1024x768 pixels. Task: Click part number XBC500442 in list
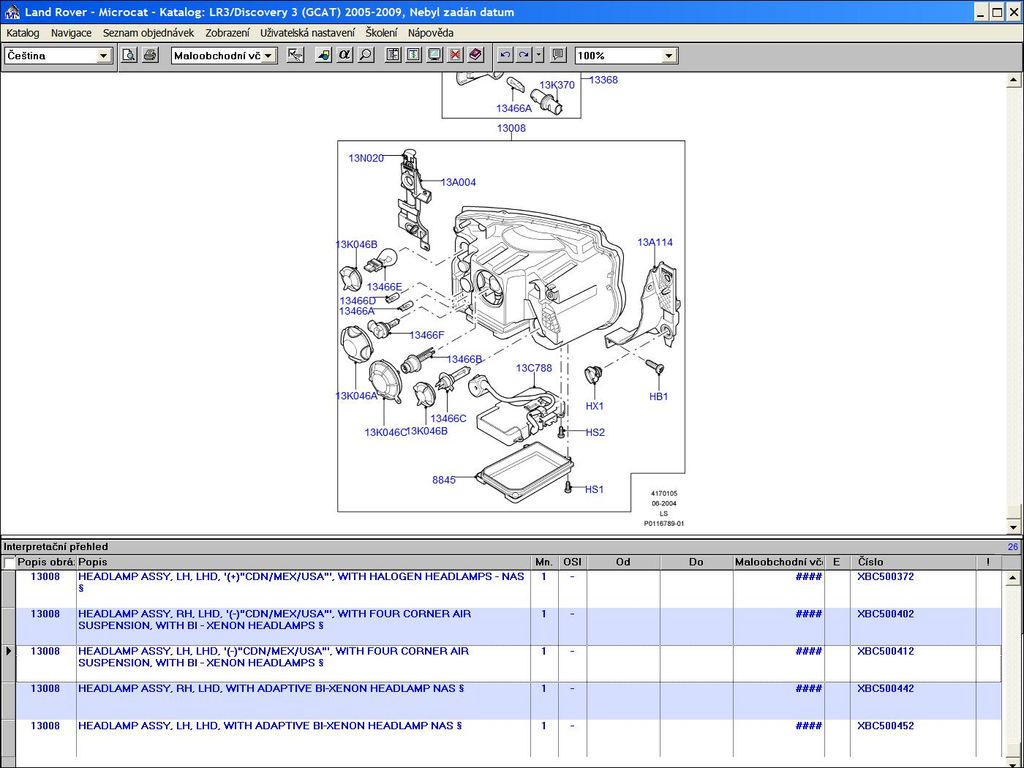(x=885, y=689)
